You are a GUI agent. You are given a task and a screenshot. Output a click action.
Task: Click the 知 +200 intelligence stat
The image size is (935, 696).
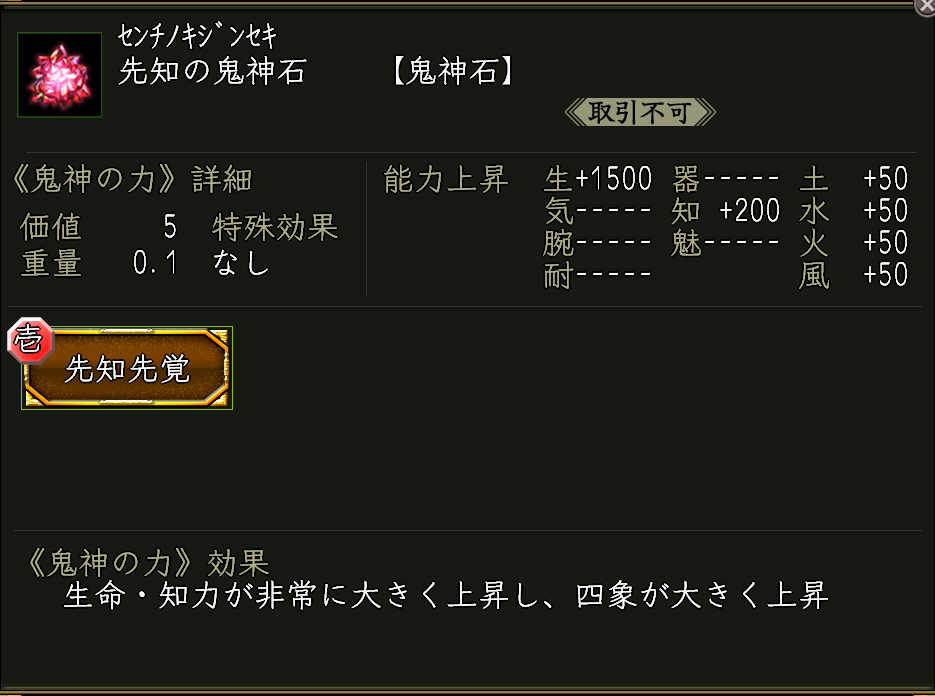[x=726, y=211]
